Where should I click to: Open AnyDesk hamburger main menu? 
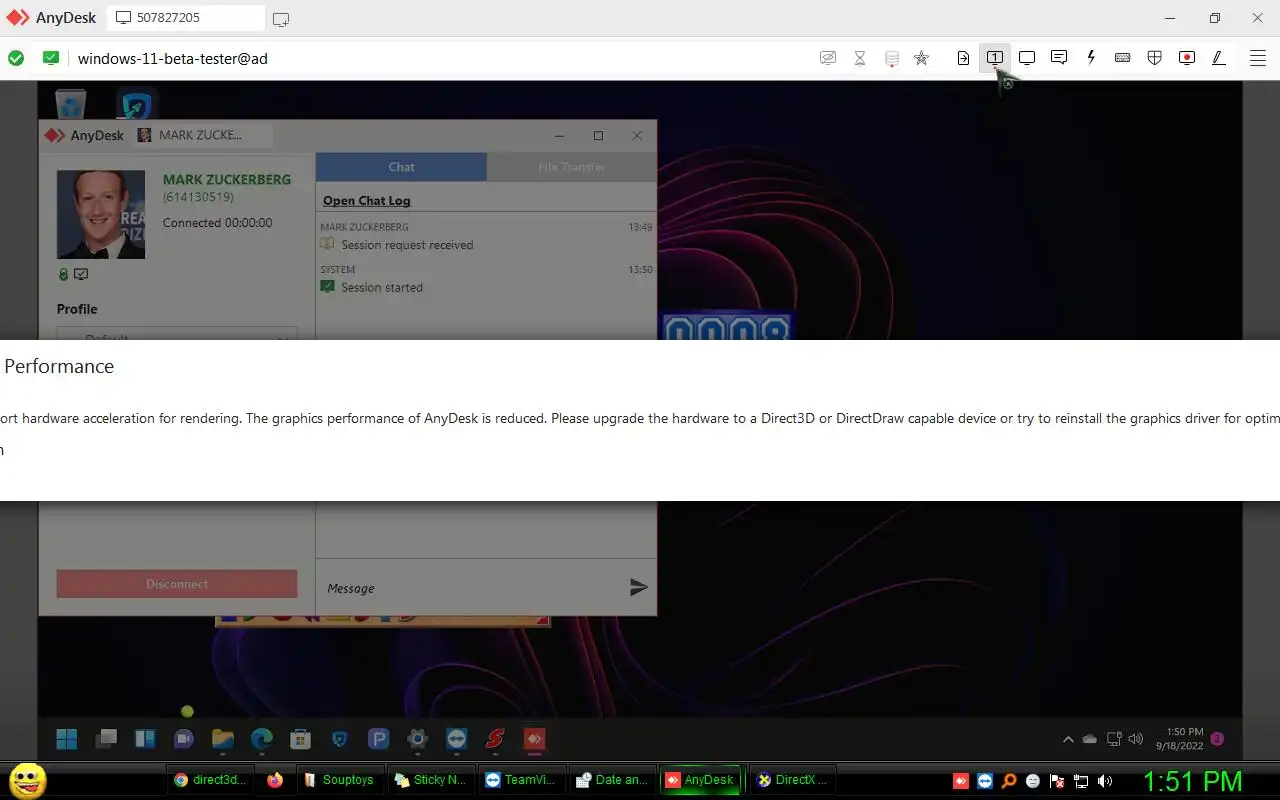click(1258, 58)
